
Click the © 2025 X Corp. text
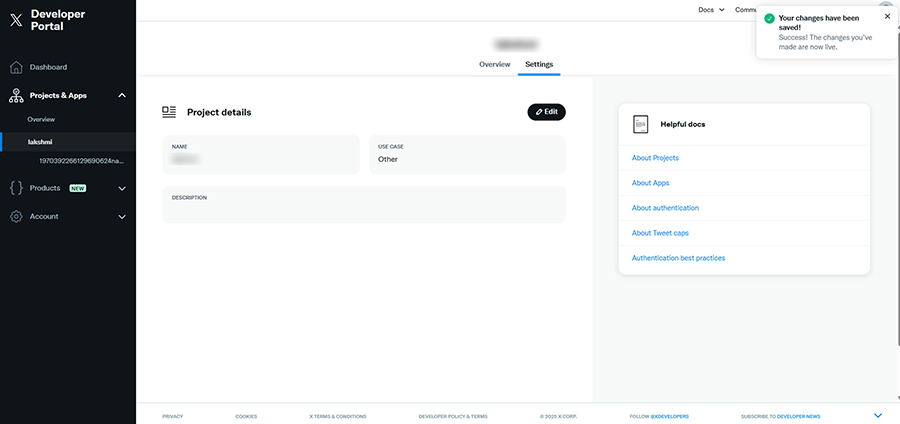(559, 417)
